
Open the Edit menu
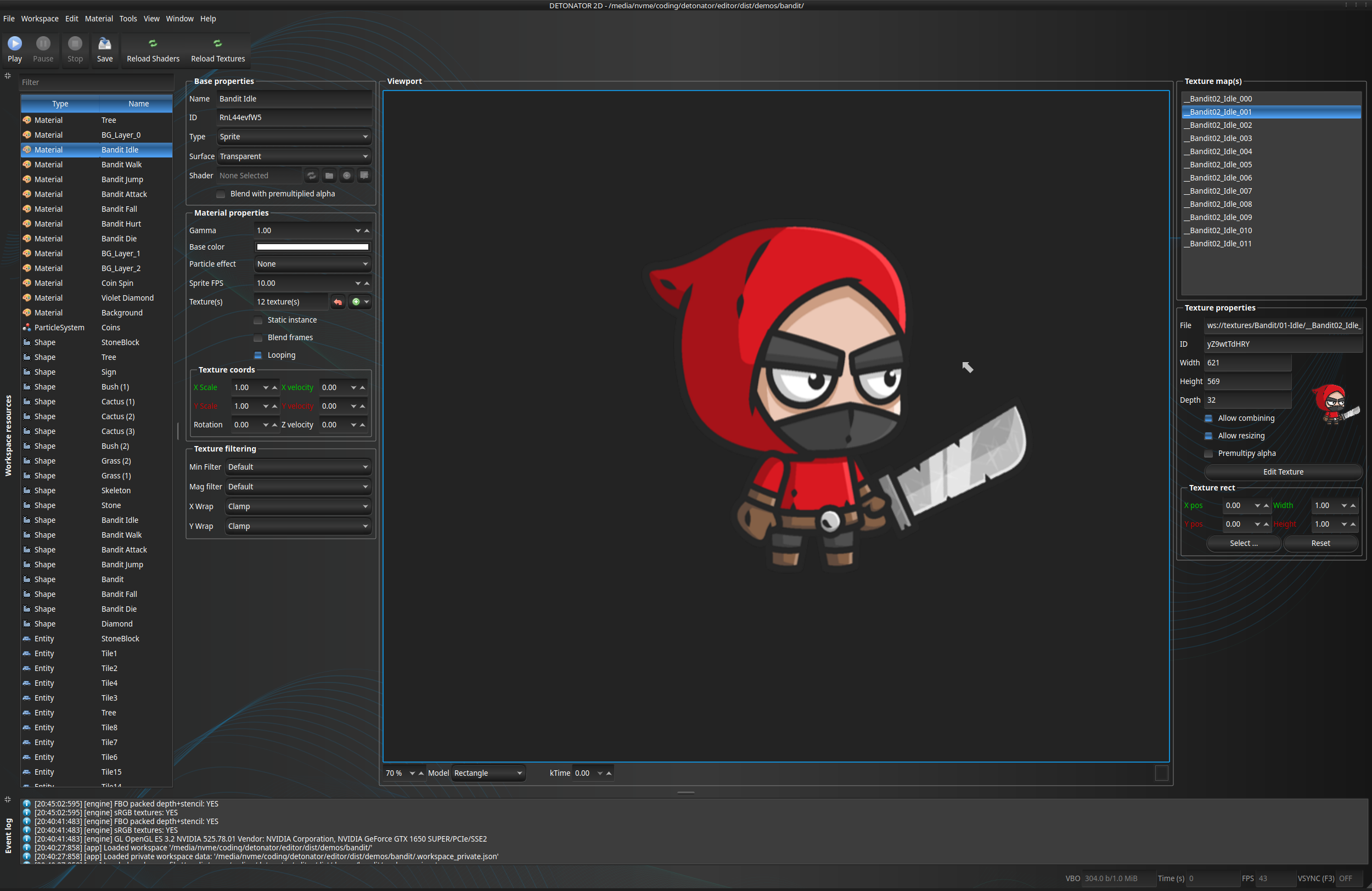coord(71,19)
